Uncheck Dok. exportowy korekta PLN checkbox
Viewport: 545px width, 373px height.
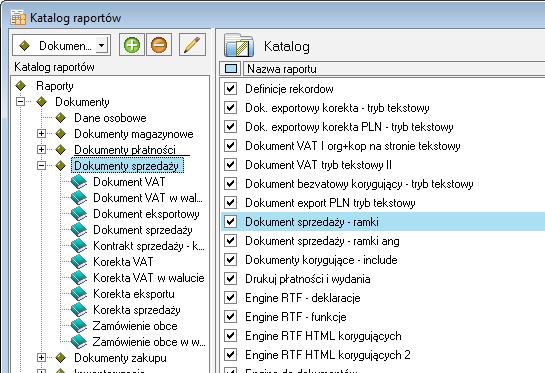230,127
